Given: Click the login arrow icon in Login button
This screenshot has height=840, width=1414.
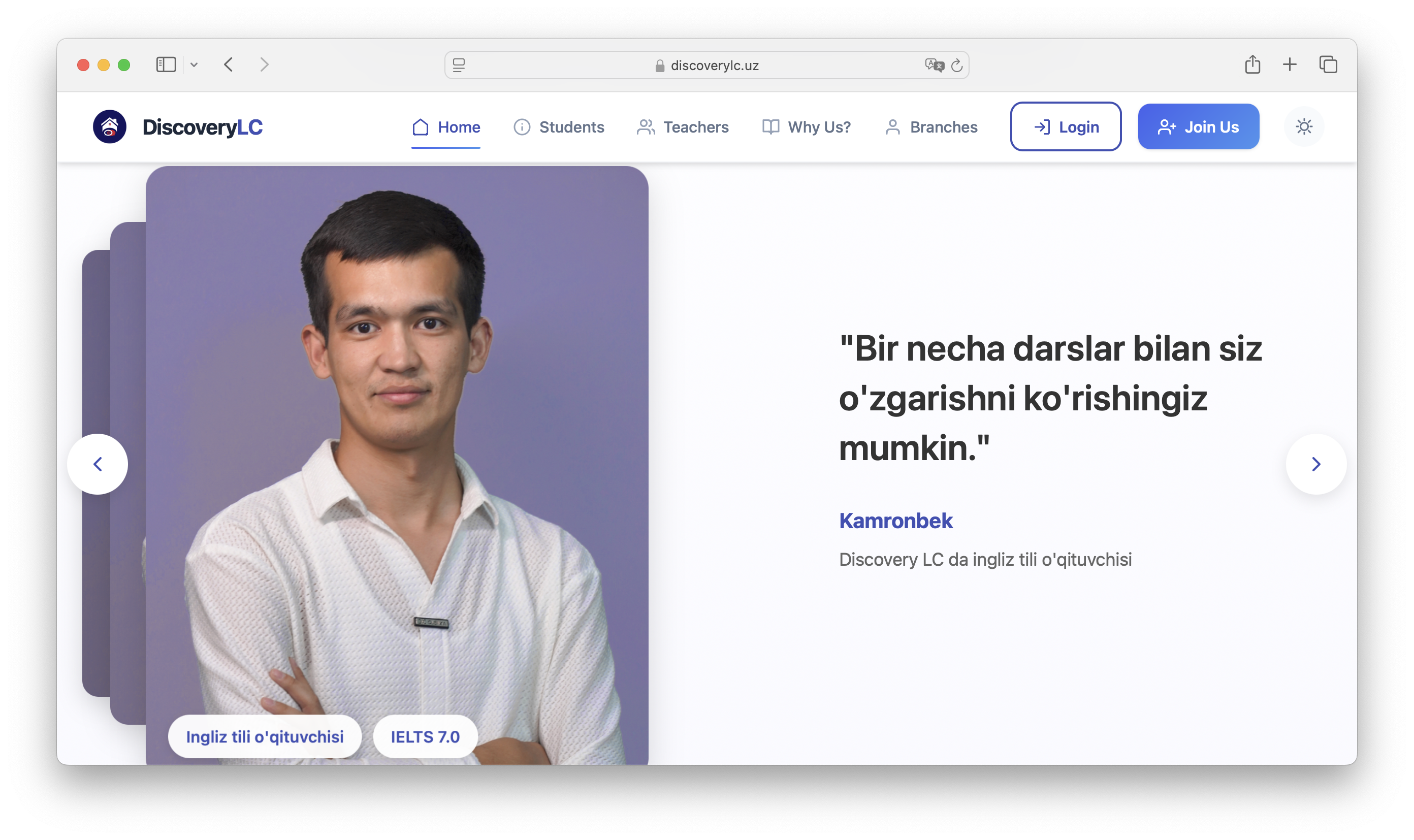Looking at the screenshot, I should 1042,126.
